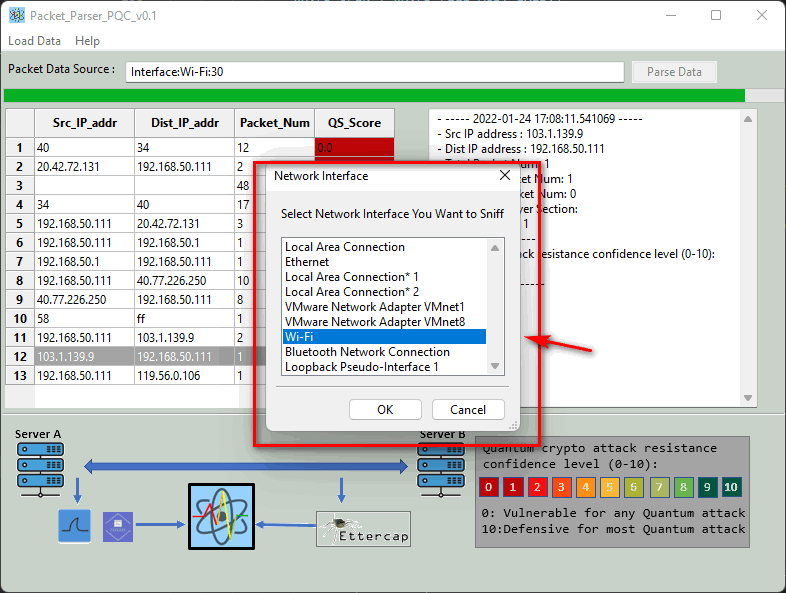Click the green confidence level 8 swatch

[x=683, y=487]
